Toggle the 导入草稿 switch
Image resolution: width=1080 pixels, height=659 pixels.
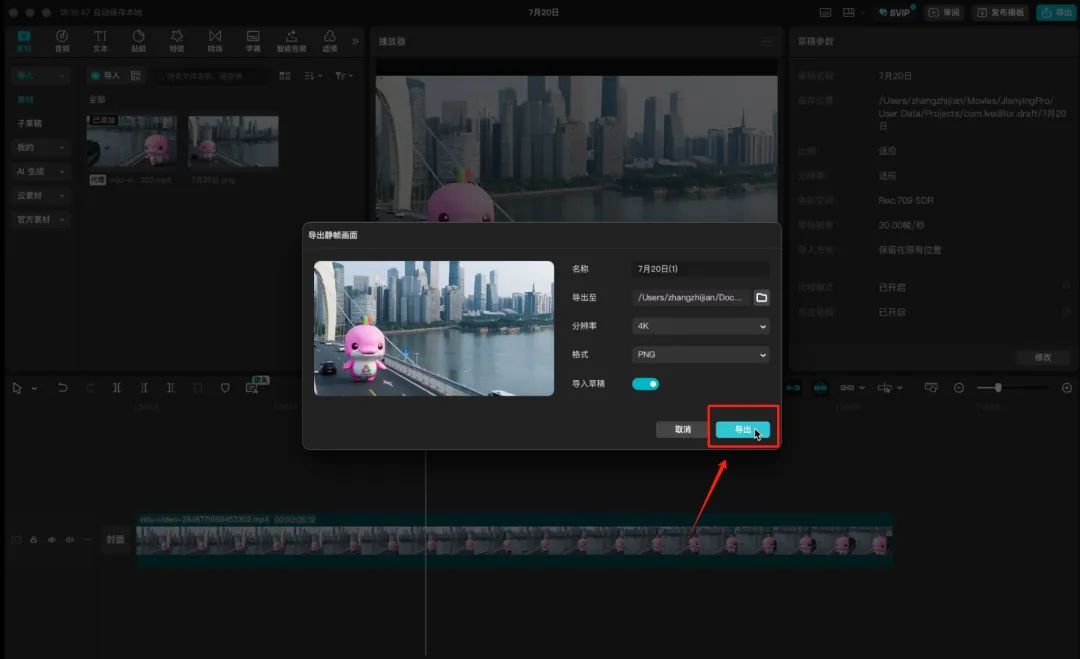pos(646,384)
